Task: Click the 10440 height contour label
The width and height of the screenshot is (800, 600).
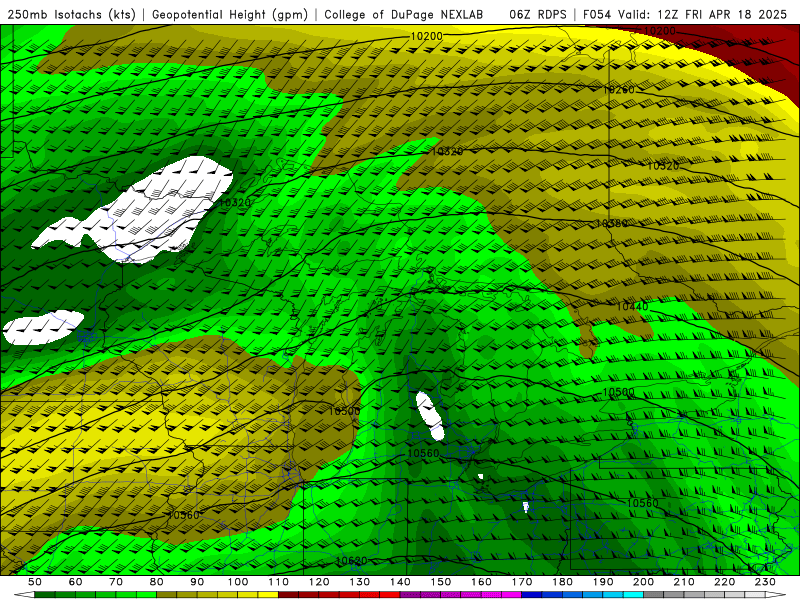Action: pos(632,307)
